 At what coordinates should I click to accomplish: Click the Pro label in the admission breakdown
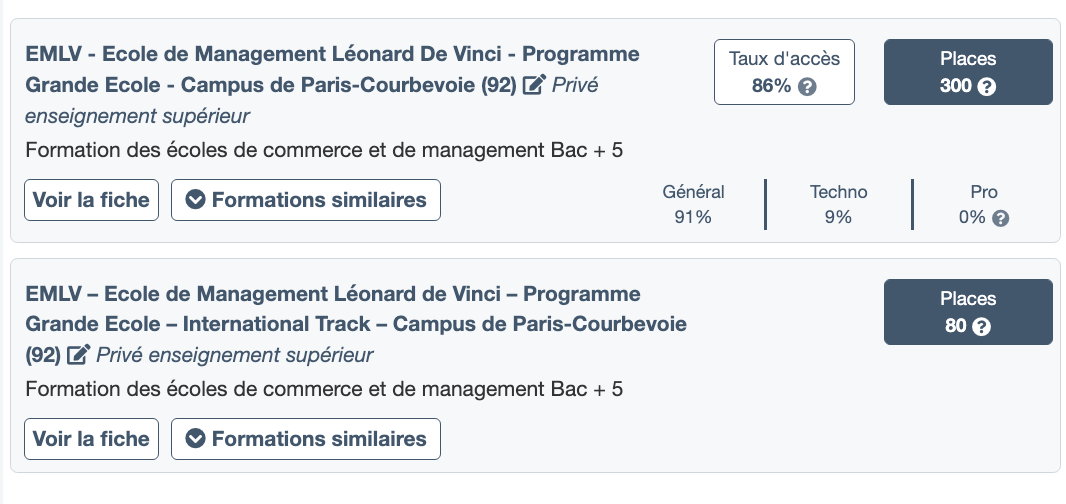point(984,192)
